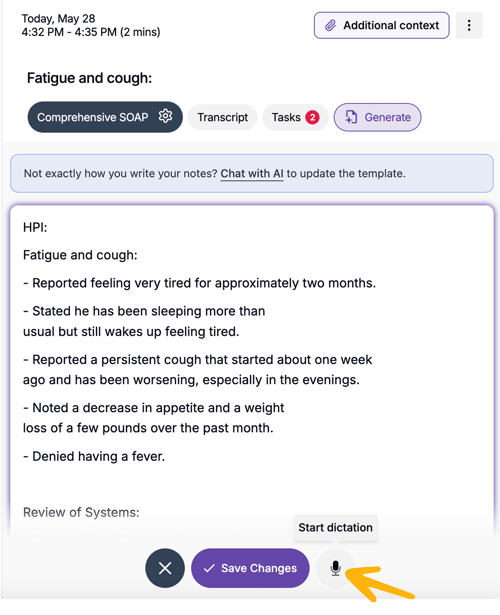500x615 pixels.
Task: Click the Start dictation tooltip label
Action: [x=335, y=528]
